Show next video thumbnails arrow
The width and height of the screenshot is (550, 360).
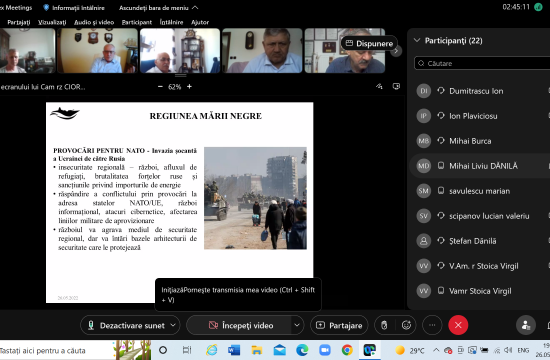(x=396, y=51)
